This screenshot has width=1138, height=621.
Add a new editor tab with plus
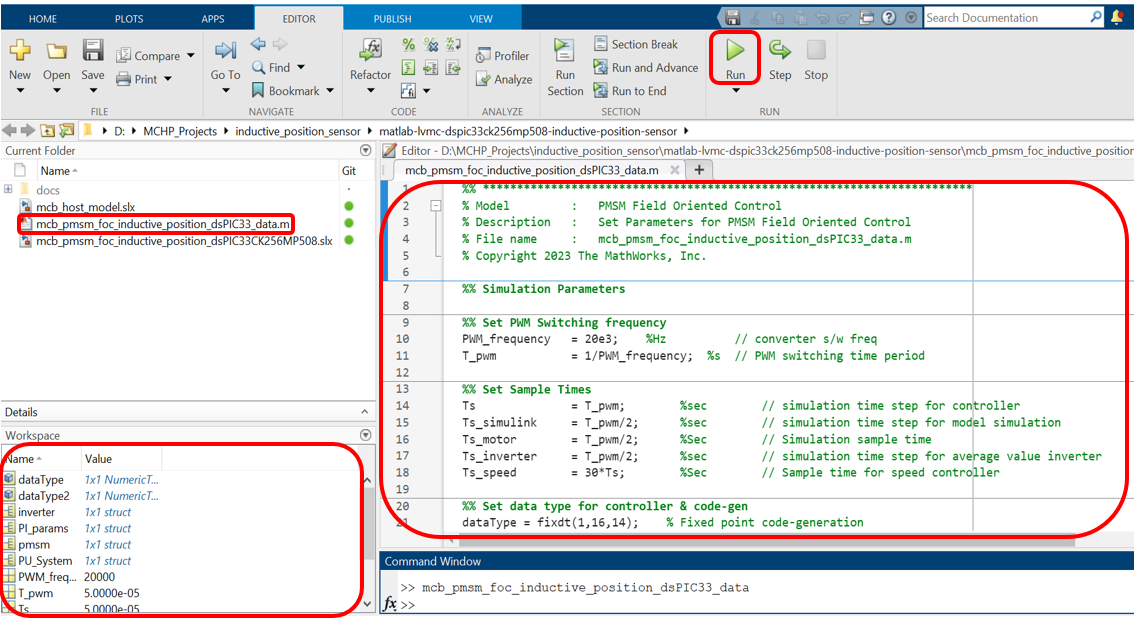click(x=699, y=170)
